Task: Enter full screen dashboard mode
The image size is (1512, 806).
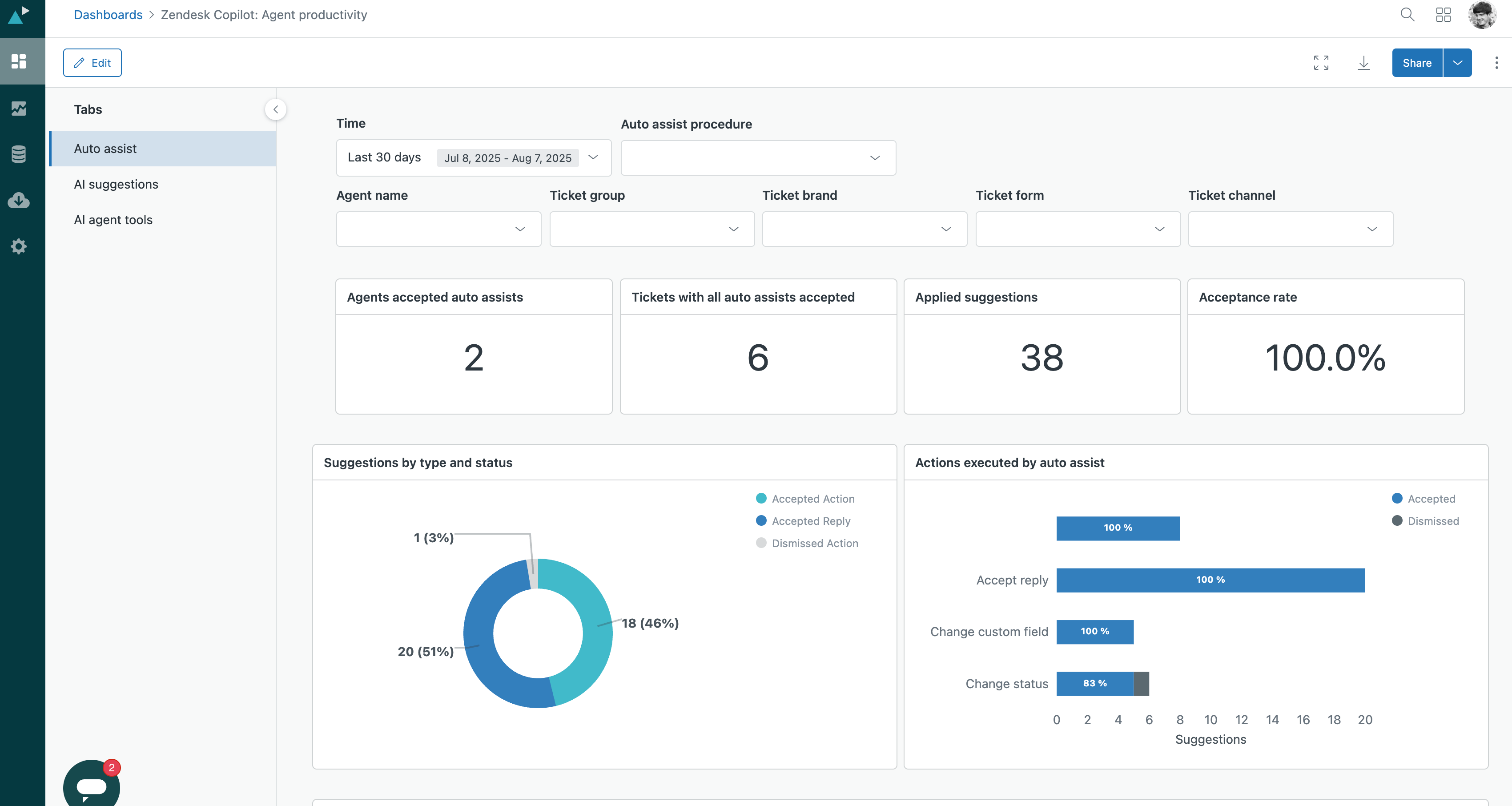Action: [x=1321, y=63]
